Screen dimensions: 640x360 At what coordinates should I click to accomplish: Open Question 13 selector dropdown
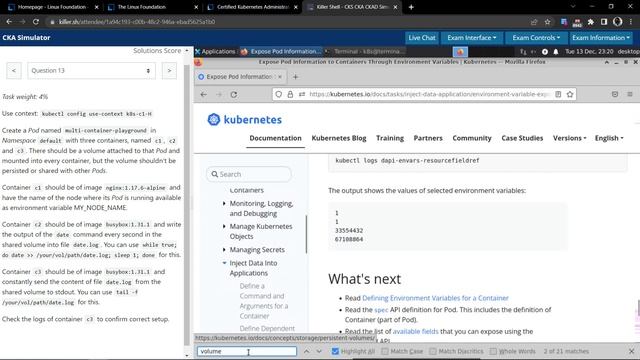point(91,71)
